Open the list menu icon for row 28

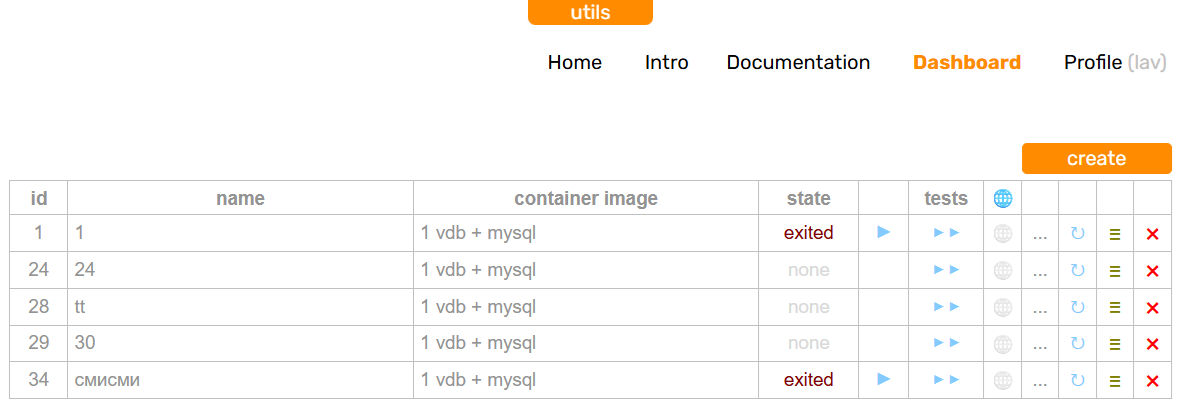(x=1115, y=308)
